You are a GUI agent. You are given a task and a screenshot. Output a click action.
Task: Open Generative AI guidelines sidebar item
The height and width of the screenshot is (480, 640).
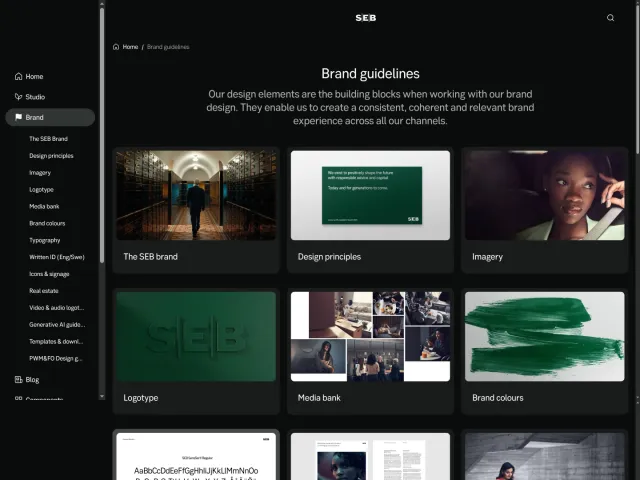click(x=57, y=325)
